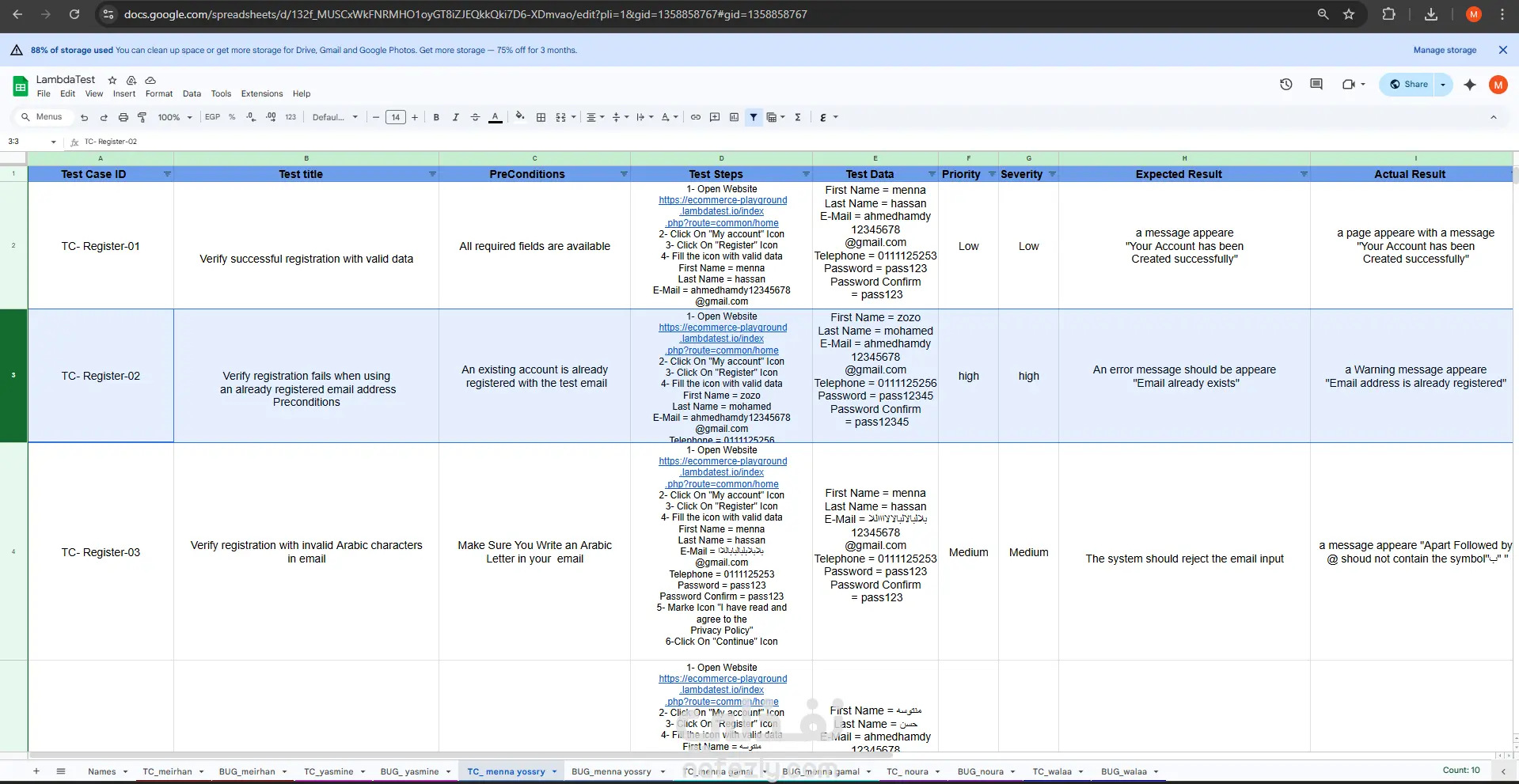This screenshot has width=1519, height=784.
Task: Increase font size with plus button
Action: pyautogui.click(x=415, y=117)
